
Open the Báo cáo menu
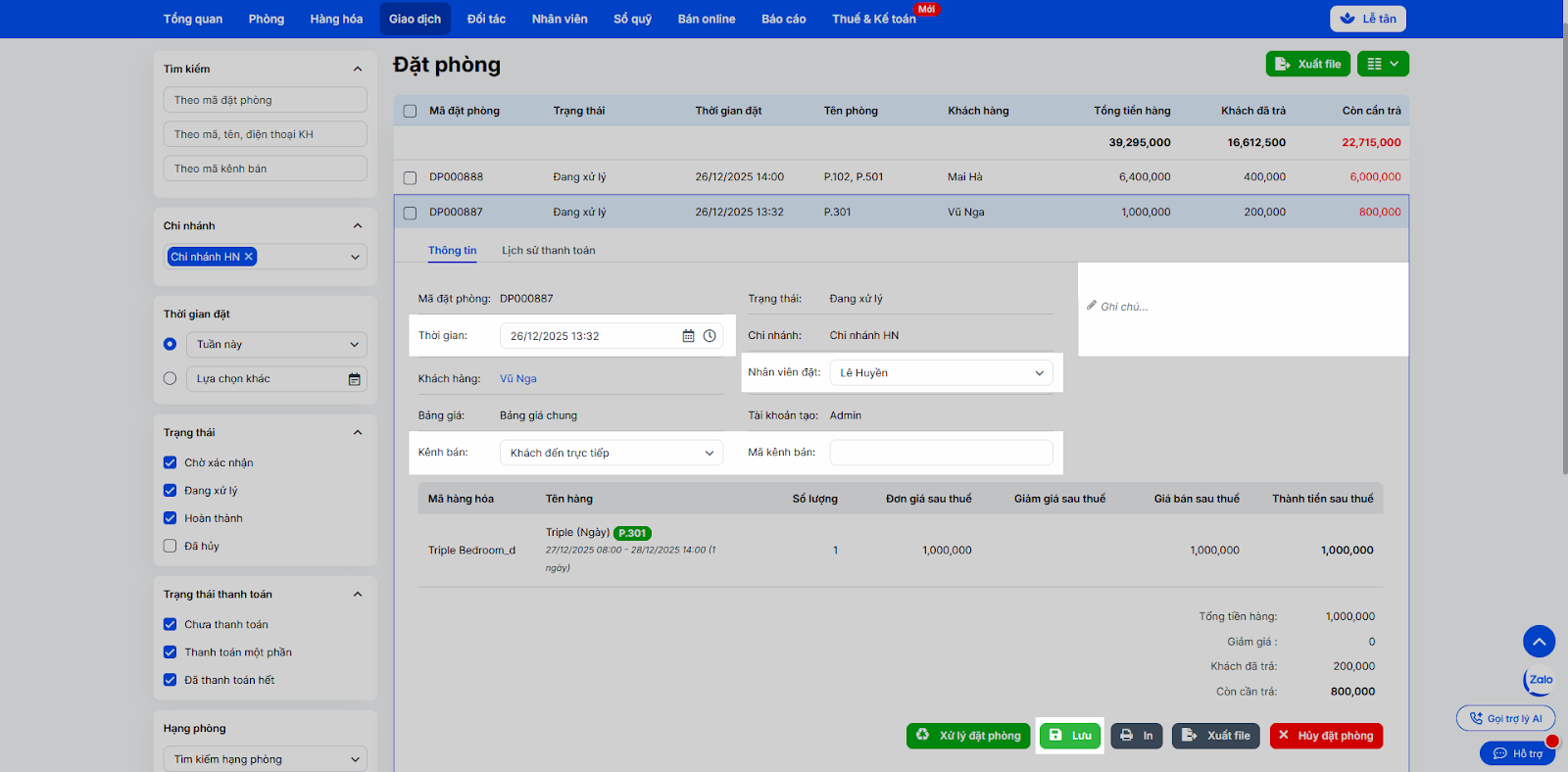(x=784, y=19)
